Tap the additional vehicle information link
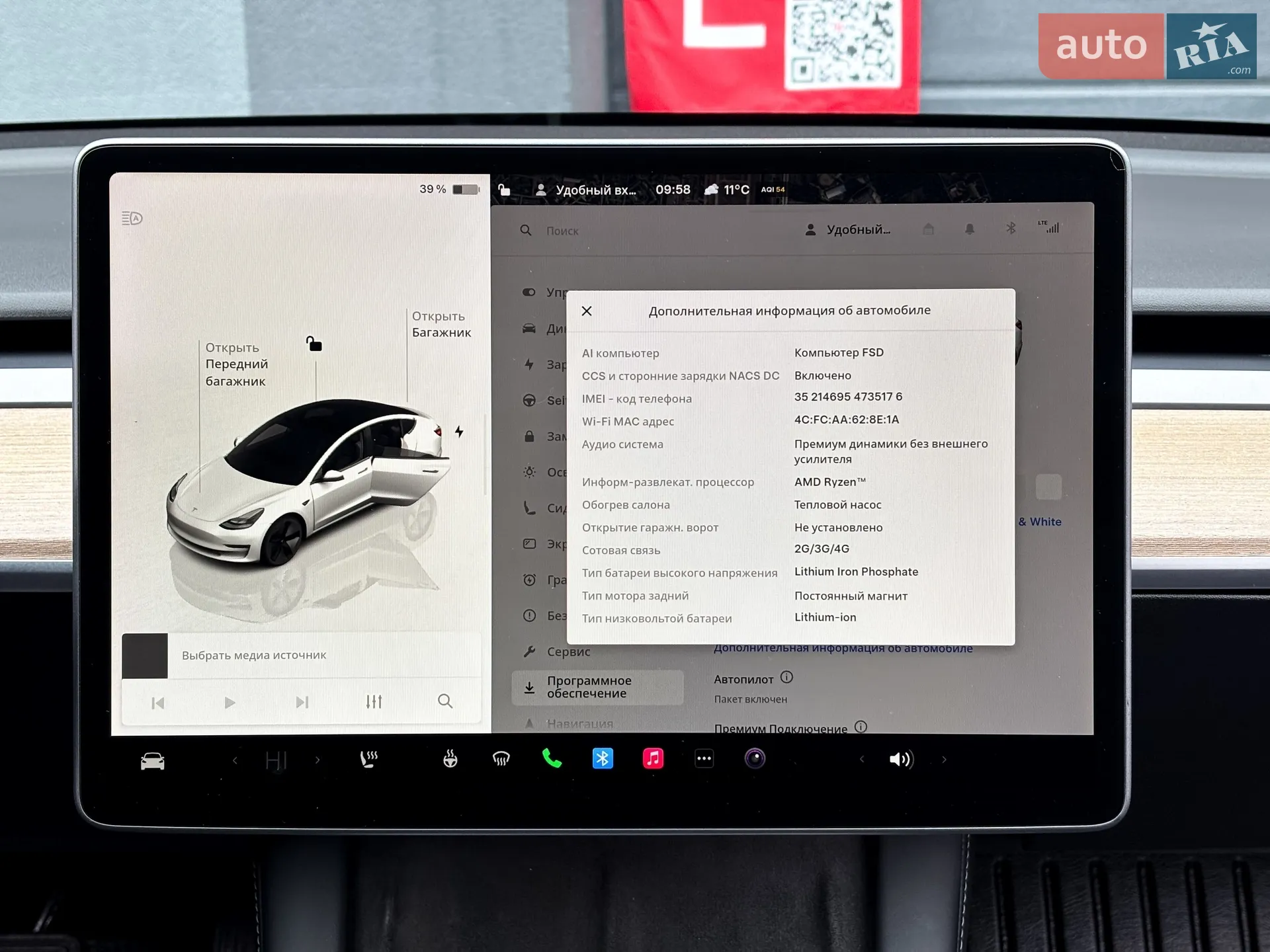This screenshot has height=952, width=1270. pos(843,649)
